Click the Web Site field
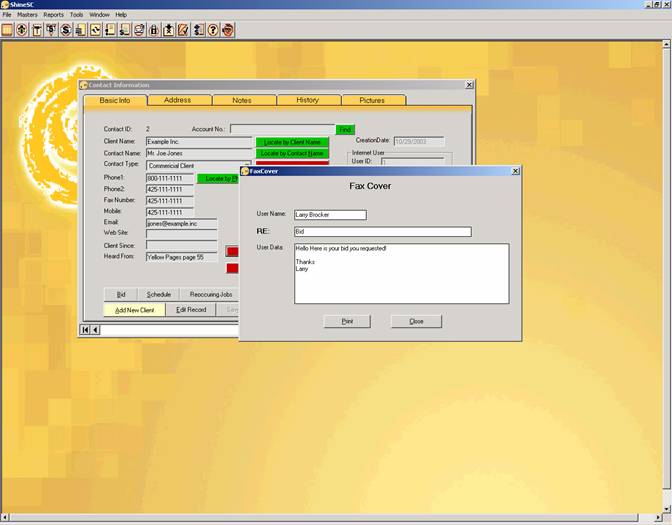Screen dimensions: 672x525 [181, 234]
